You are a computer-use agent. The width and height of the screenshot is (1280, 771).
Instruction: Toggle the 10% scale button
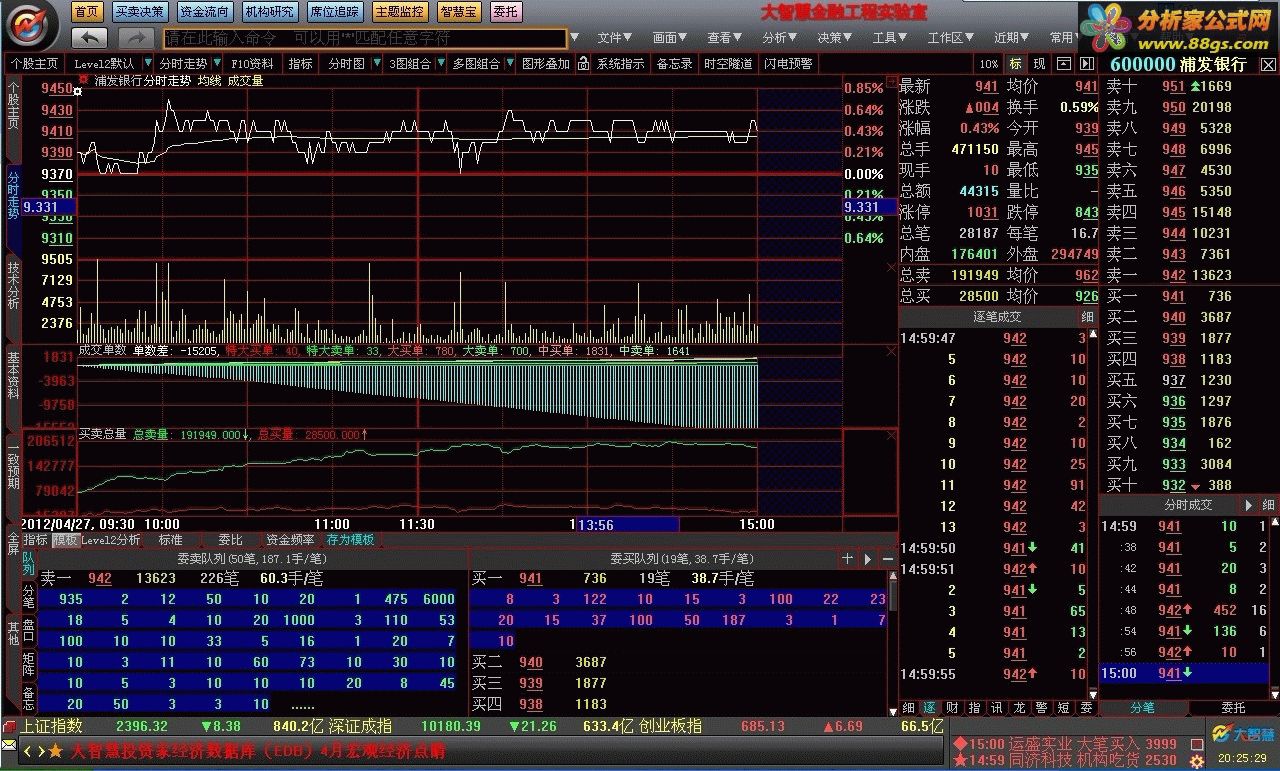(x=989, y=63)
